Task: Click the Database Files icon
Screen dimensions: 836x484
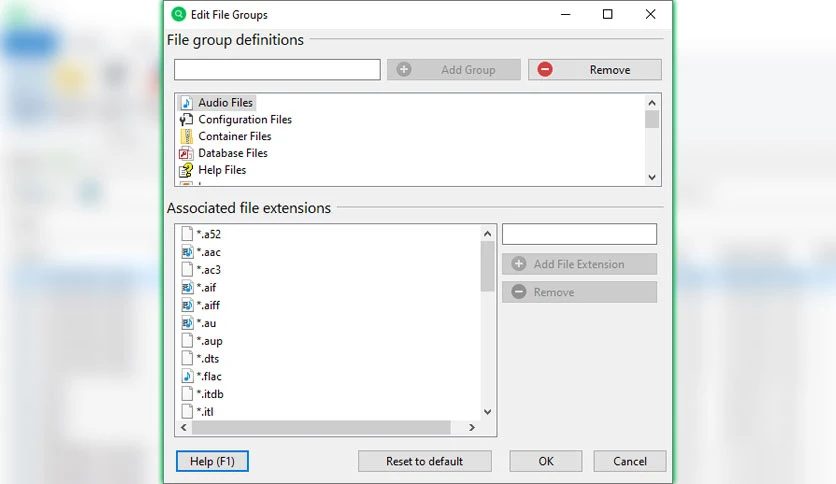Action: coord(186,154)
